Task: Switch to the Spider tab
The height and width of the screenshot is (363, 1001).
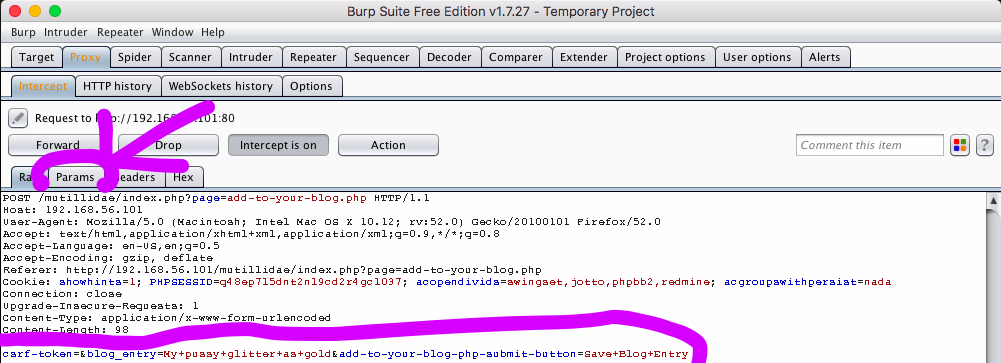Action: click(135, 57)
